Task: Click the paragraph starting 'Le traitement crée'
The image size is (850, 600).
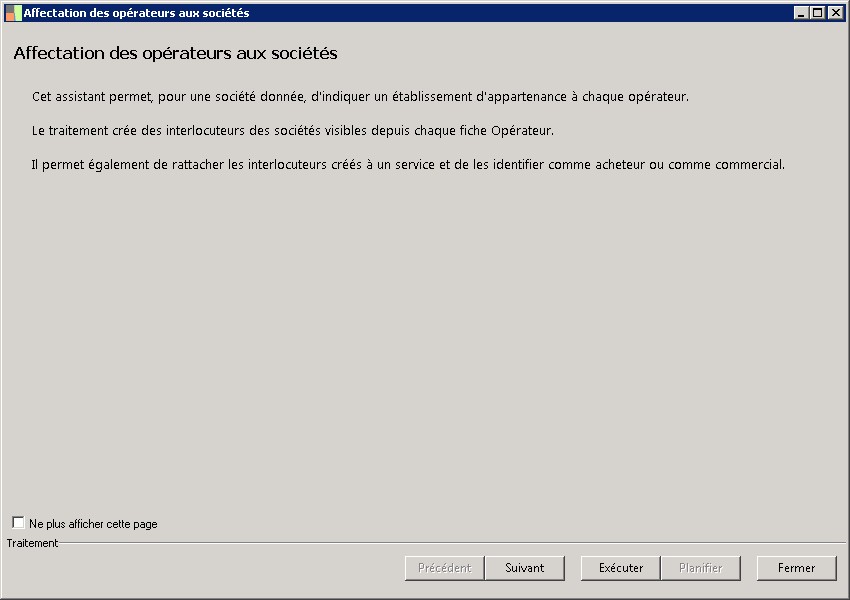Action: (x=292, y=131)
